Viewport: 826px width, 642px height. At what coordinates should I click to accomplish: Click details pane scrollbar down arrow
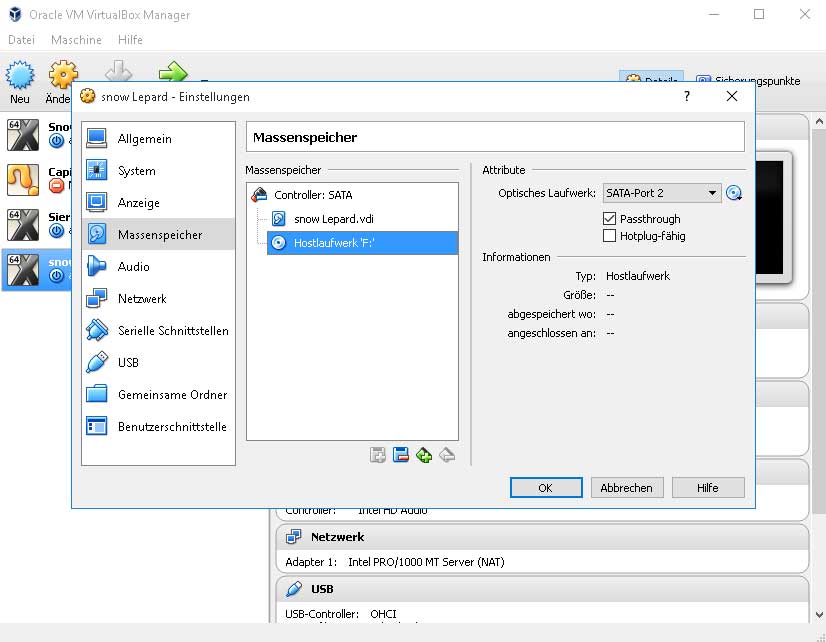tap(819, 615)
